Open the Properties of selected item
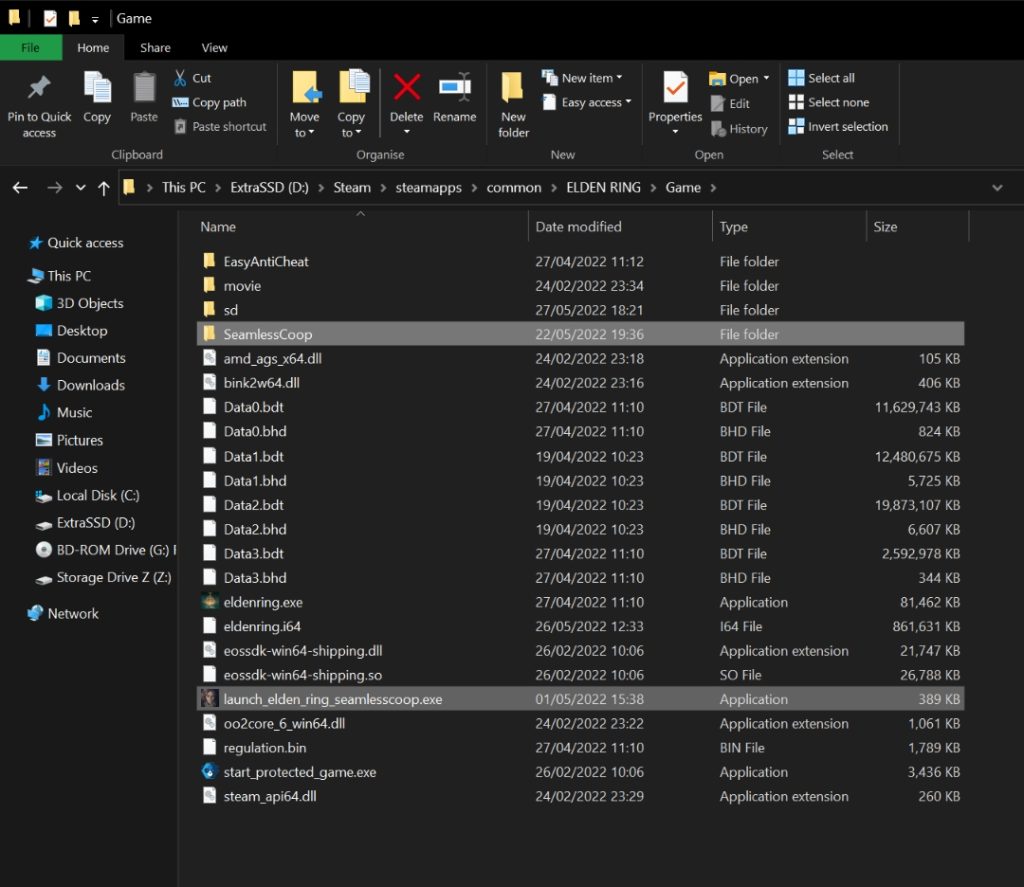The height and width of the screenshot is (887, 1024). click(675, 98)
